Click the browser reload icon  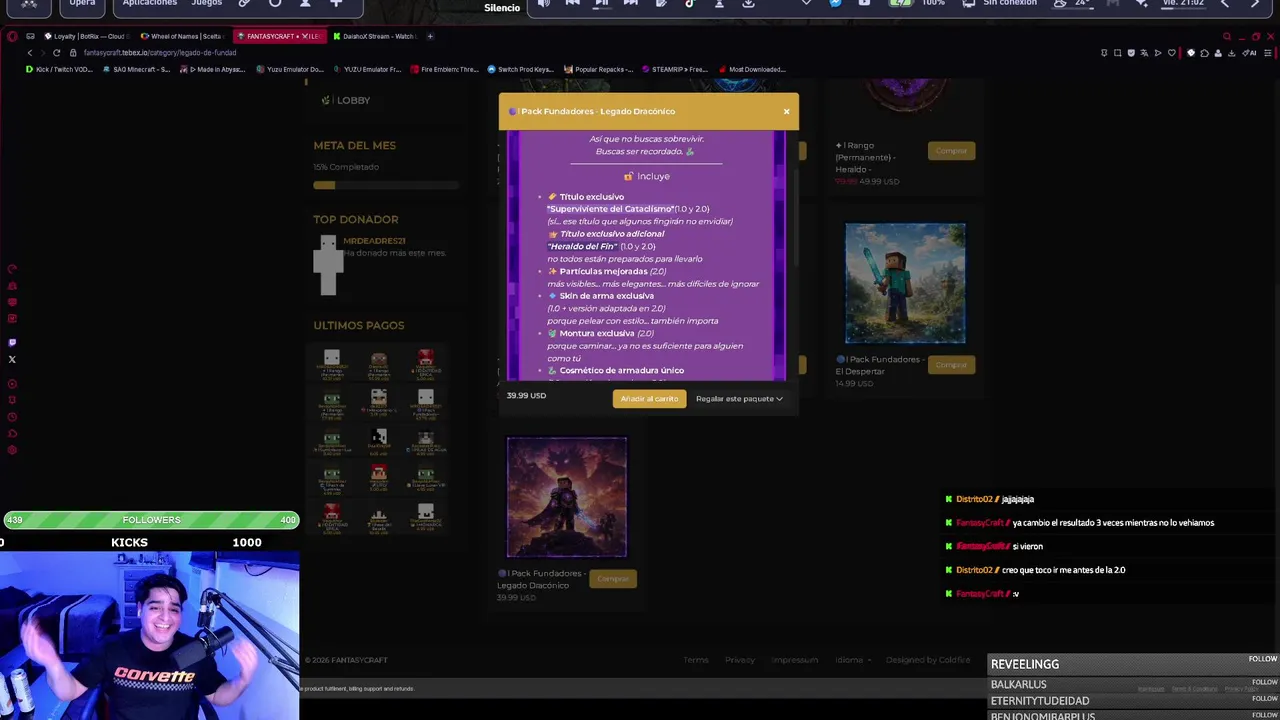(x=56, y=52)
